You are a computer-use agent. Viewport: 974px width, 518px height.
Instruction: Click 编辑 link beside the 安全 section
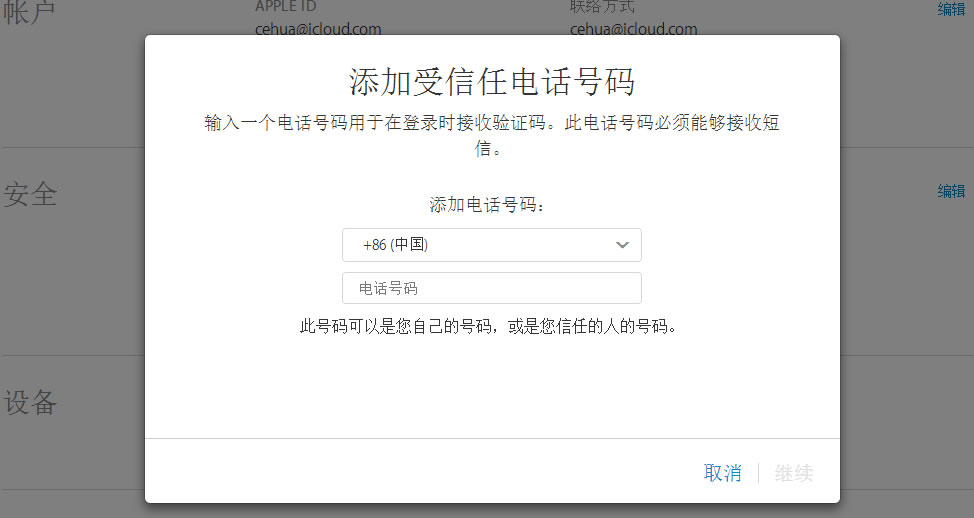951,191
